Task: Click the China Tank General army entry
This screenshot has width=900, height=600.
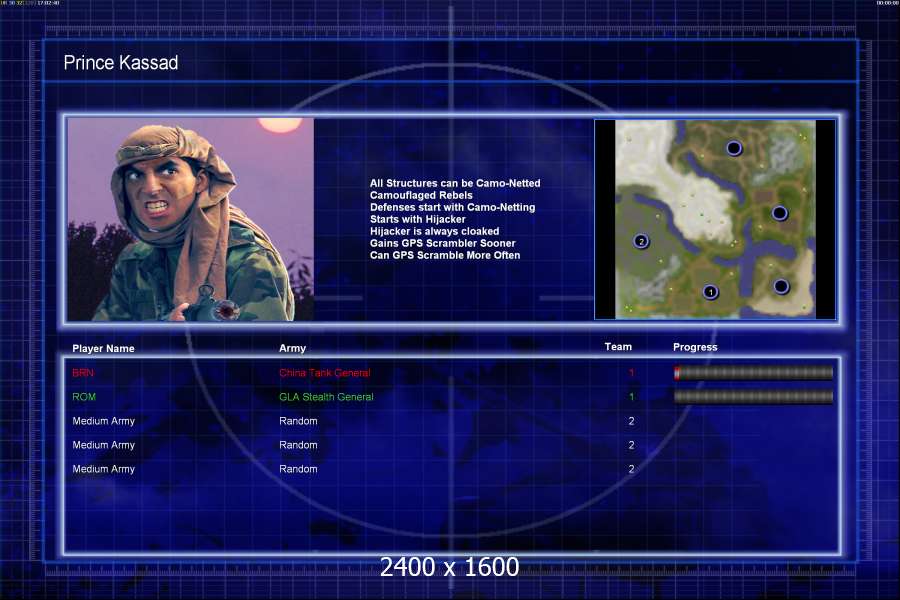Action: pos(325,373)
